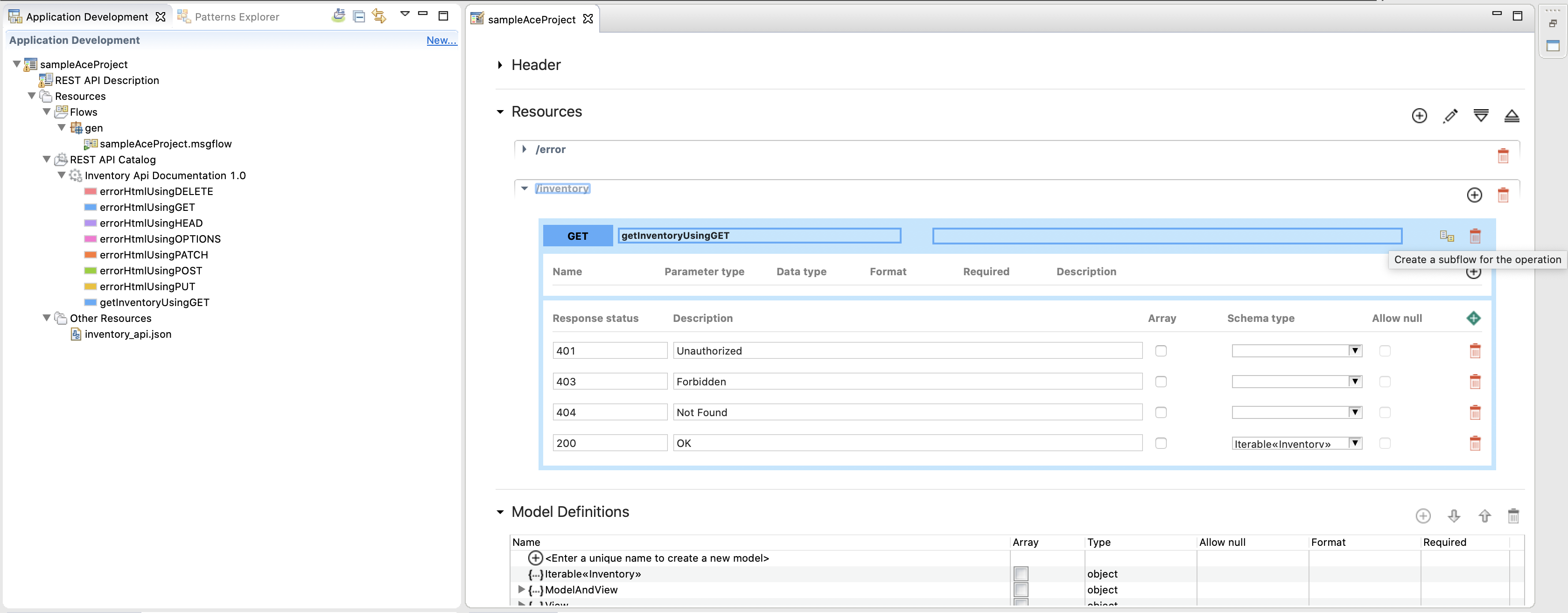Click add operation plus icon for /inventory
The height and width of the screenshot is (613, 1568).
(1474, 195)
